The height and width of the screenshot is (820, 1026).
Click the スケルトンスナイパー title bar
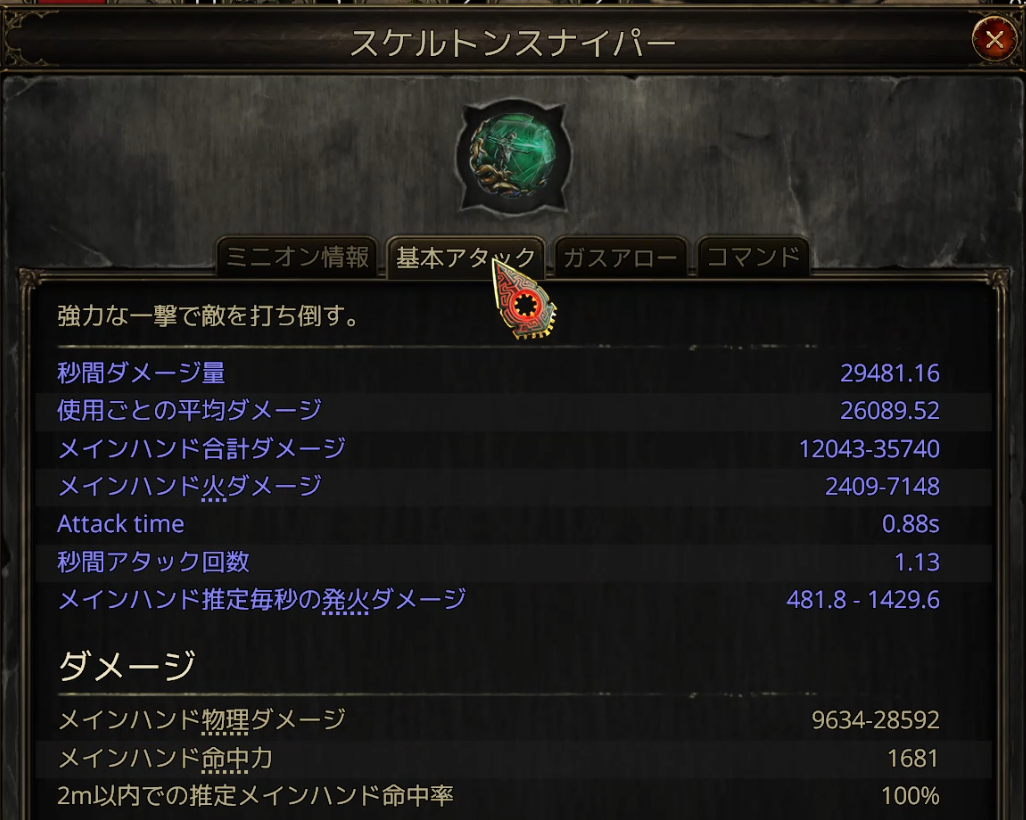[x=513, y=43]
